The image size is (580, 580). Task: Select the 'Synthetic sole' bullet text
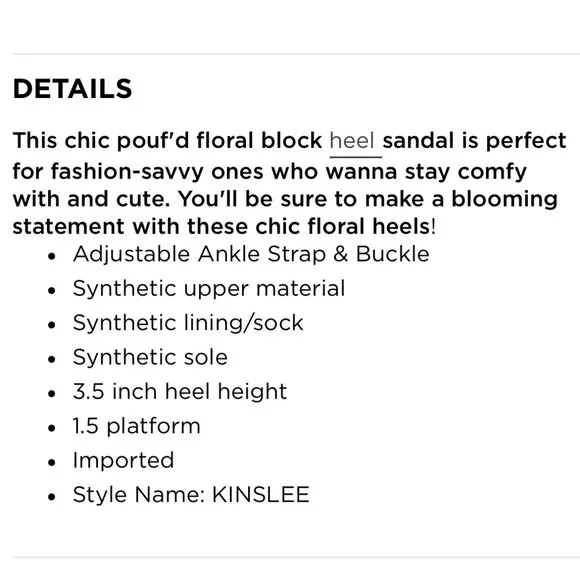click(150, 357)
